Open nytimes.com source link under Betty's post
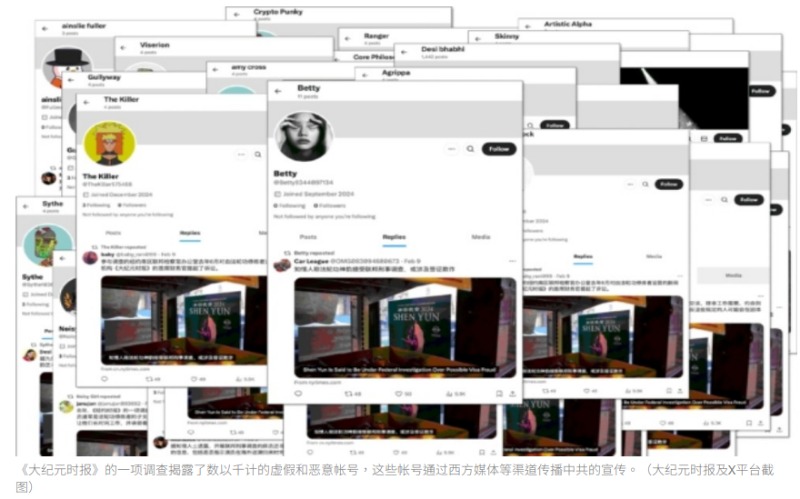800x499 pixels. [318, 382]
